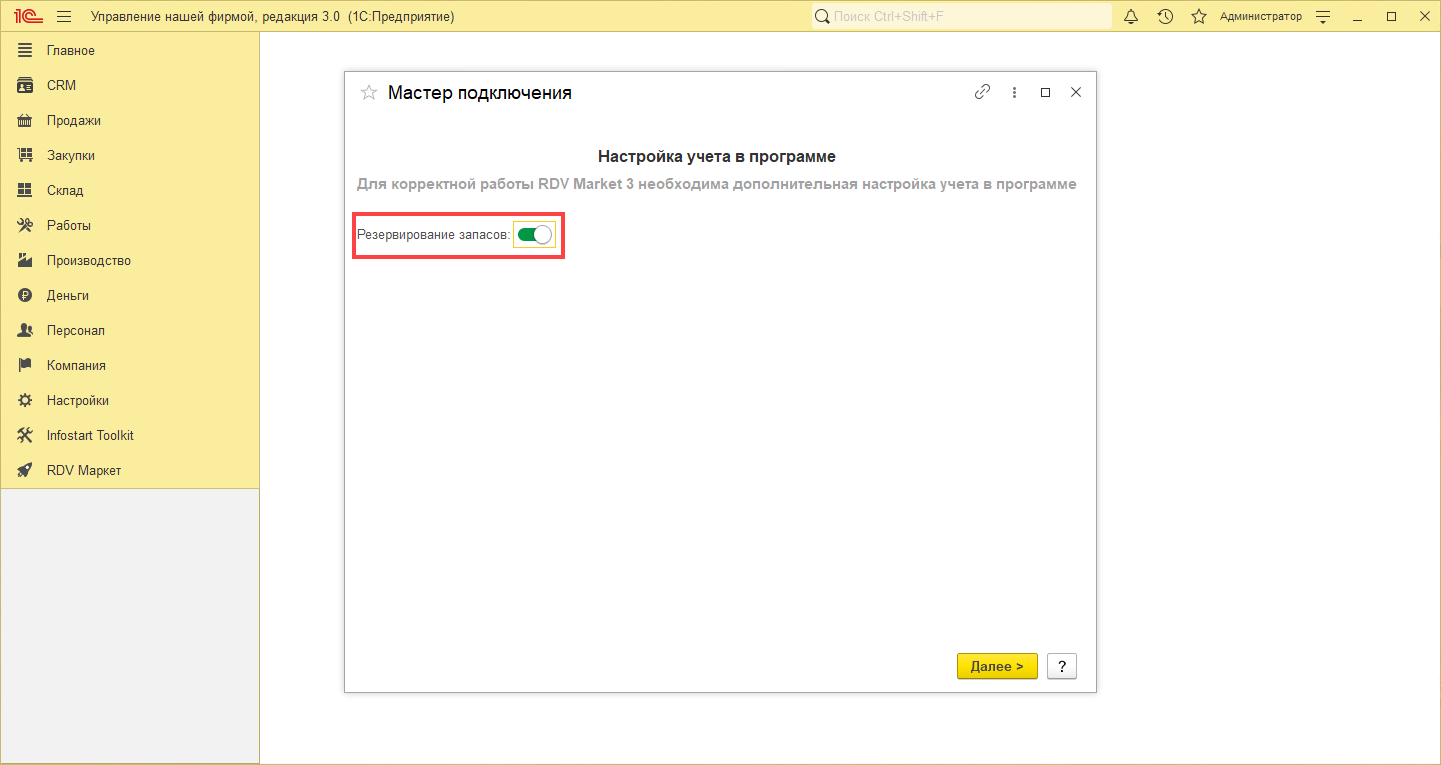This screenshot has height=765, width=1441.
Task: Open the three-dot form menu
Action: [1014, 92]
